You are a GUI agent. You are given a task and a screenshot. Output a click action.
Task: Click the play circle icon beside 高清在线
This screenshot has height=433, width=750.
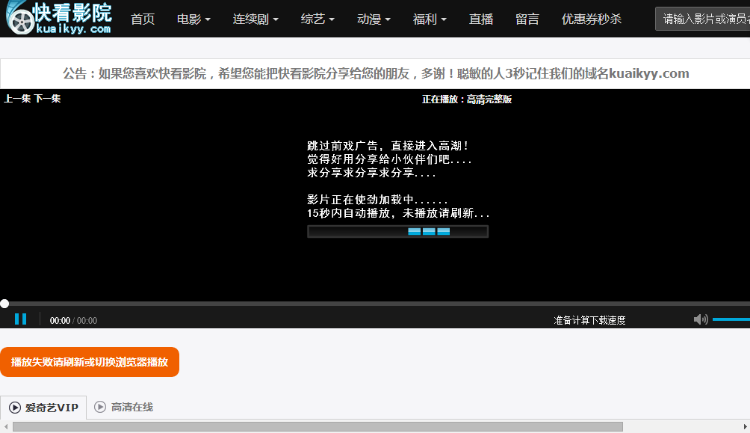[100, 407]
